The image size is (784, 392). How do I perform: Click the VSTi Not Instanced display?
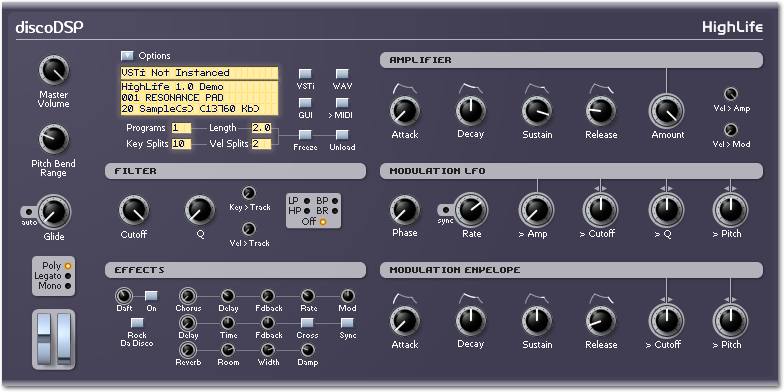[199, 73]
